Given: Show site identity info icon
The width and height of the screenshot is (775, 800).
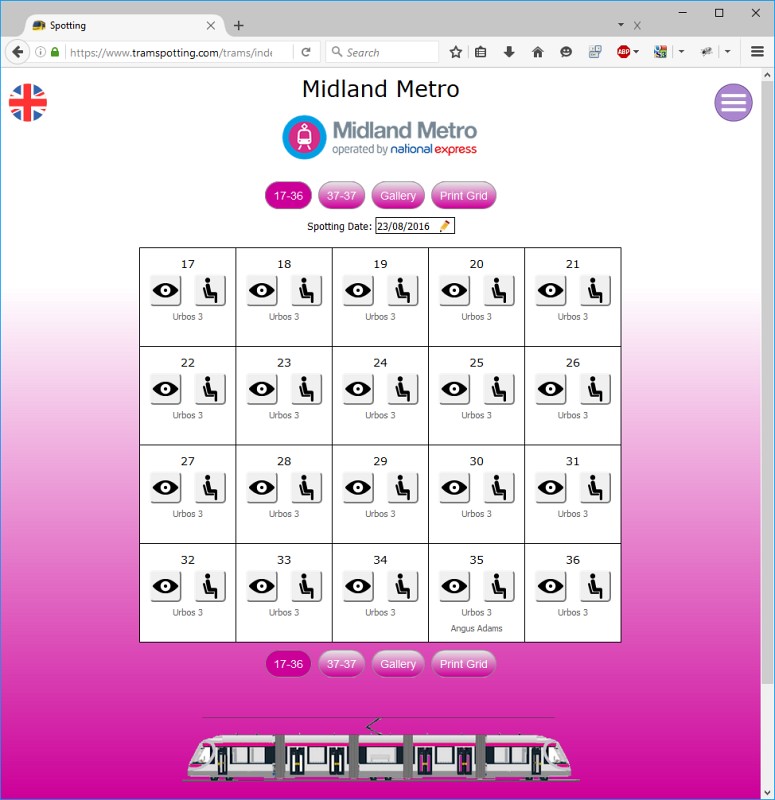Looking at the screenshot, I should [x=40, y=52].
